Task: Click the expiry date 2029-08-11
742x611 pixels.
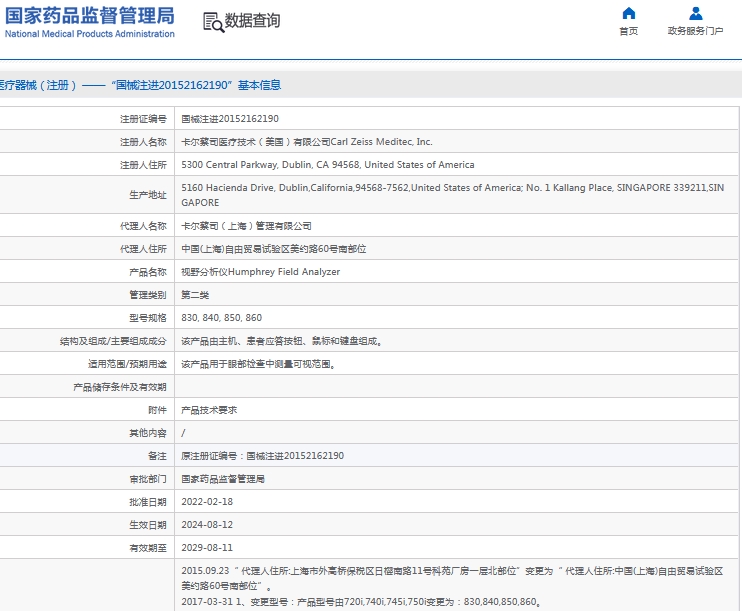Action: tap(206, 548)
